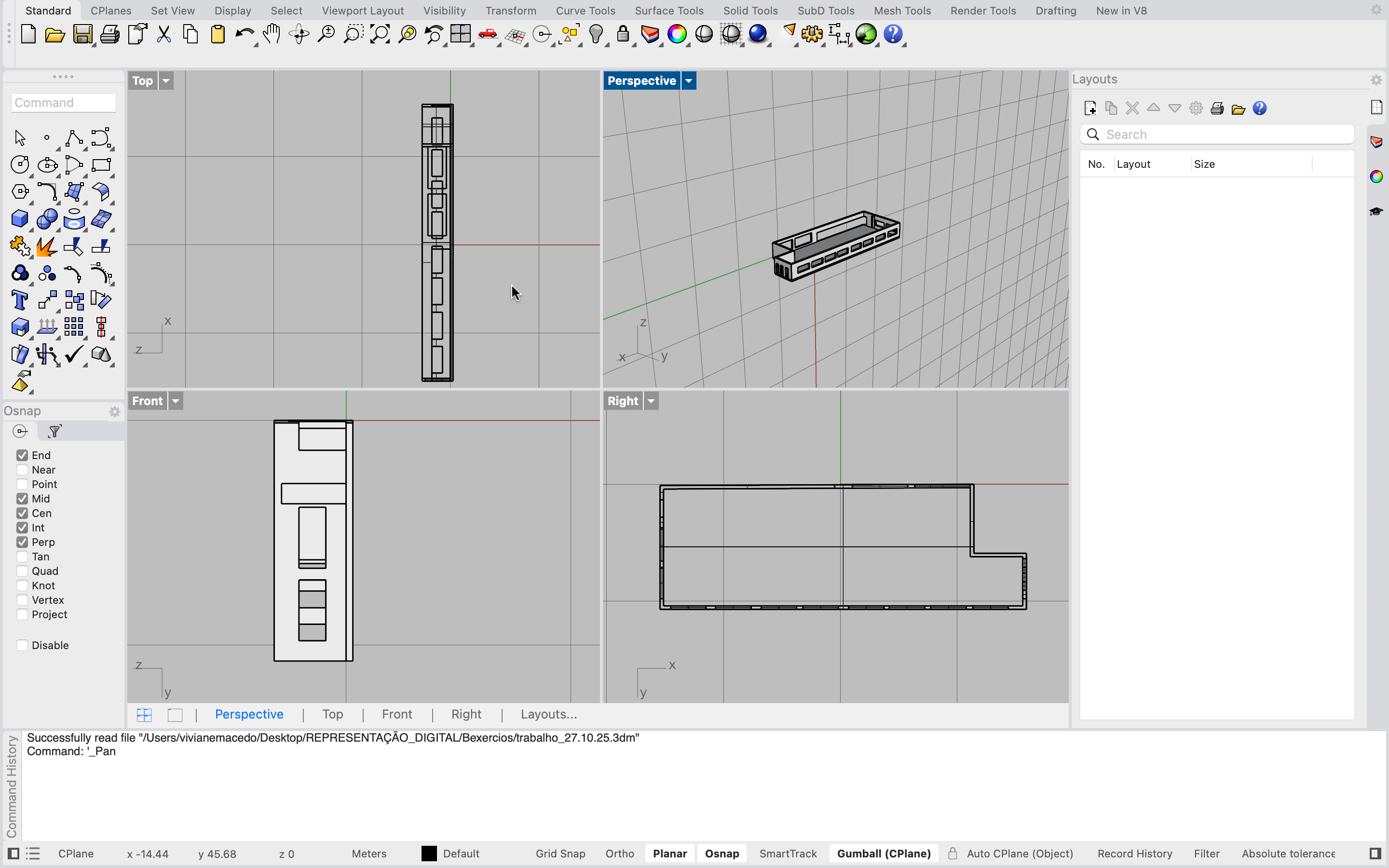Click the Undo arrow icon
Screen dimensions: 1389x868
pos(244,34)
